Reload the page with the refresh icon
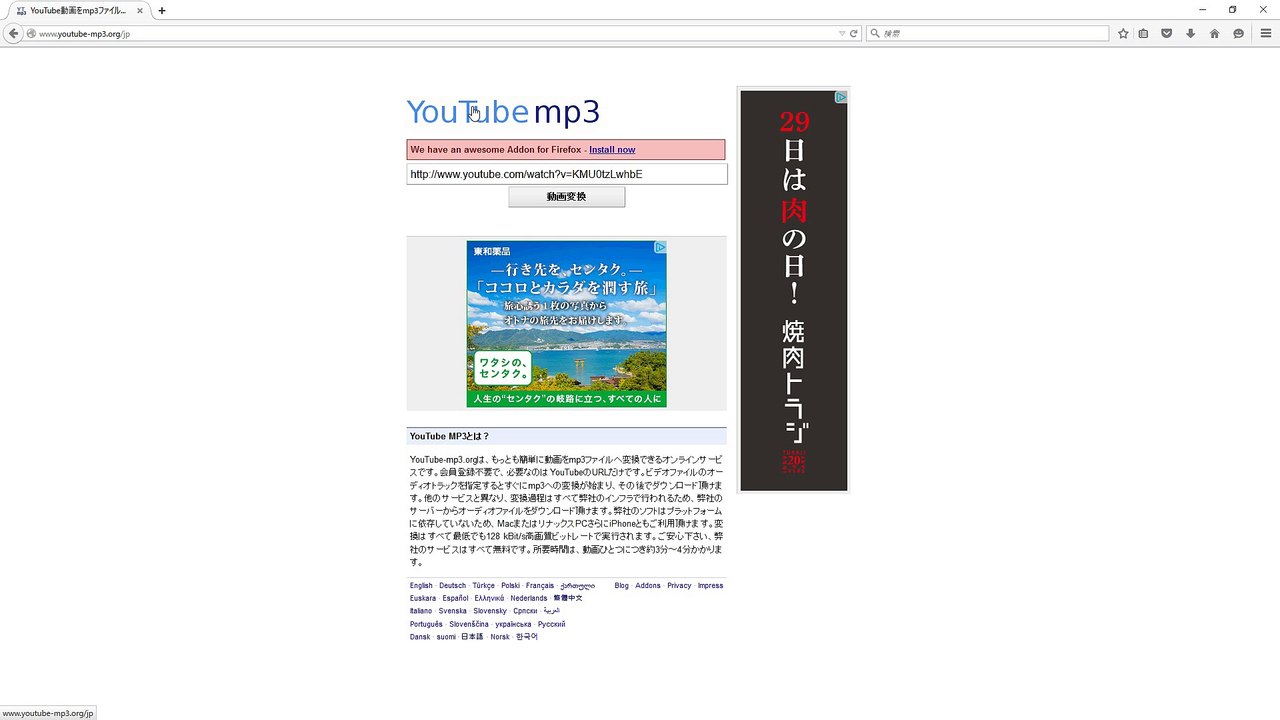1280x720 pixels. click(854, 33)
